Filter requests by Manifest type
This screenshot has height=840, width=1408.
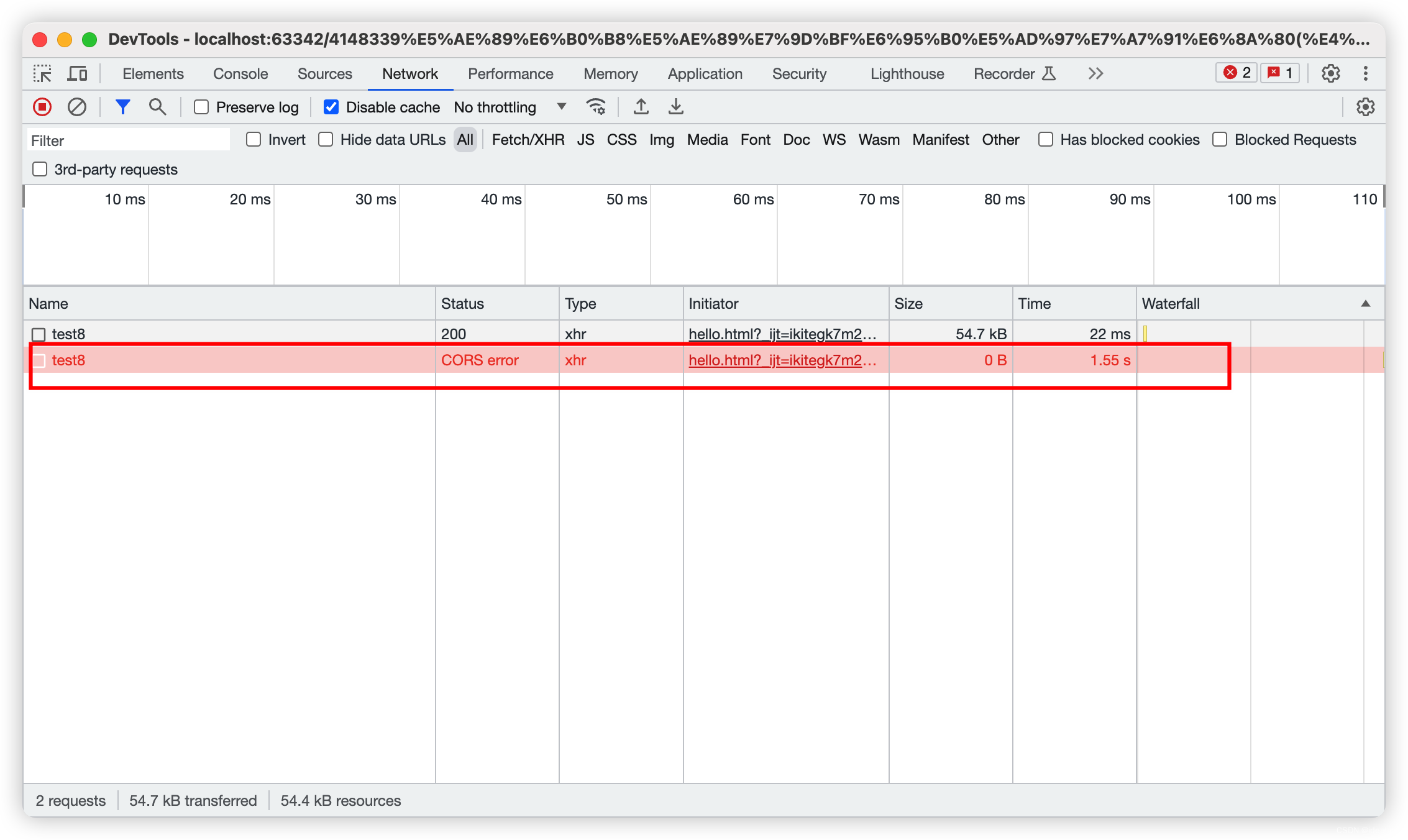pyautogui.click(x=940, y=139)
